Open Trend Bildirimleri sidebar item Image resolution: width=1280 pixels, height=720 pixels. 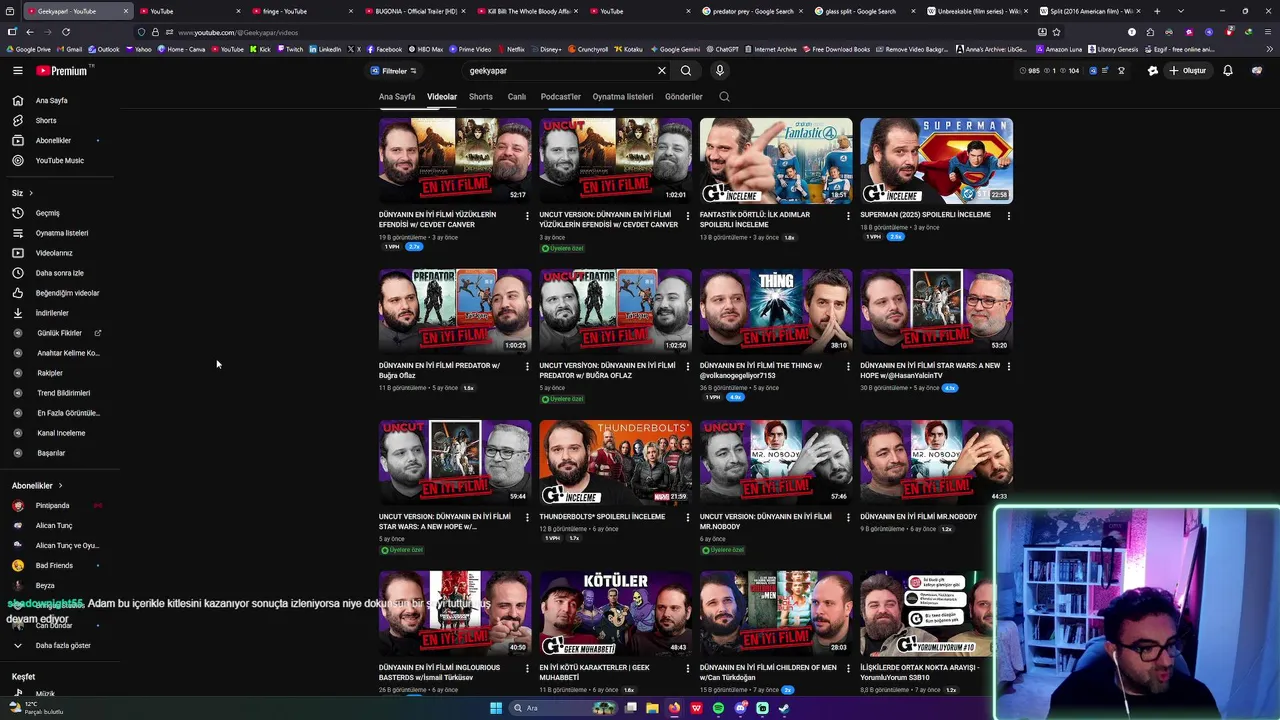point(63,393)
